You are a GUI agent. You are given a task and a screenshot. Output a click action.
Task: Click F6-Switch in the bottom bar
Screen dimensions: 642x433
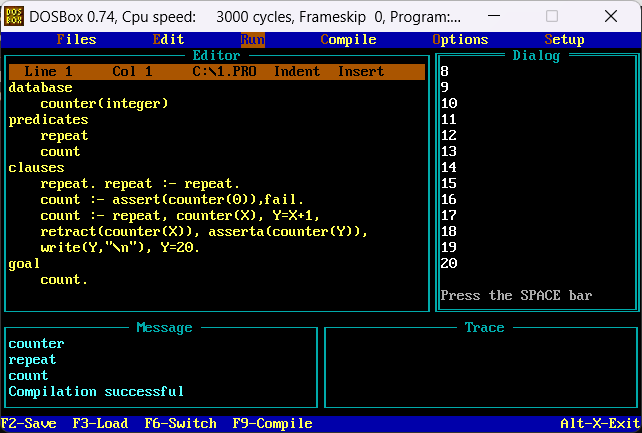point(181,423)
